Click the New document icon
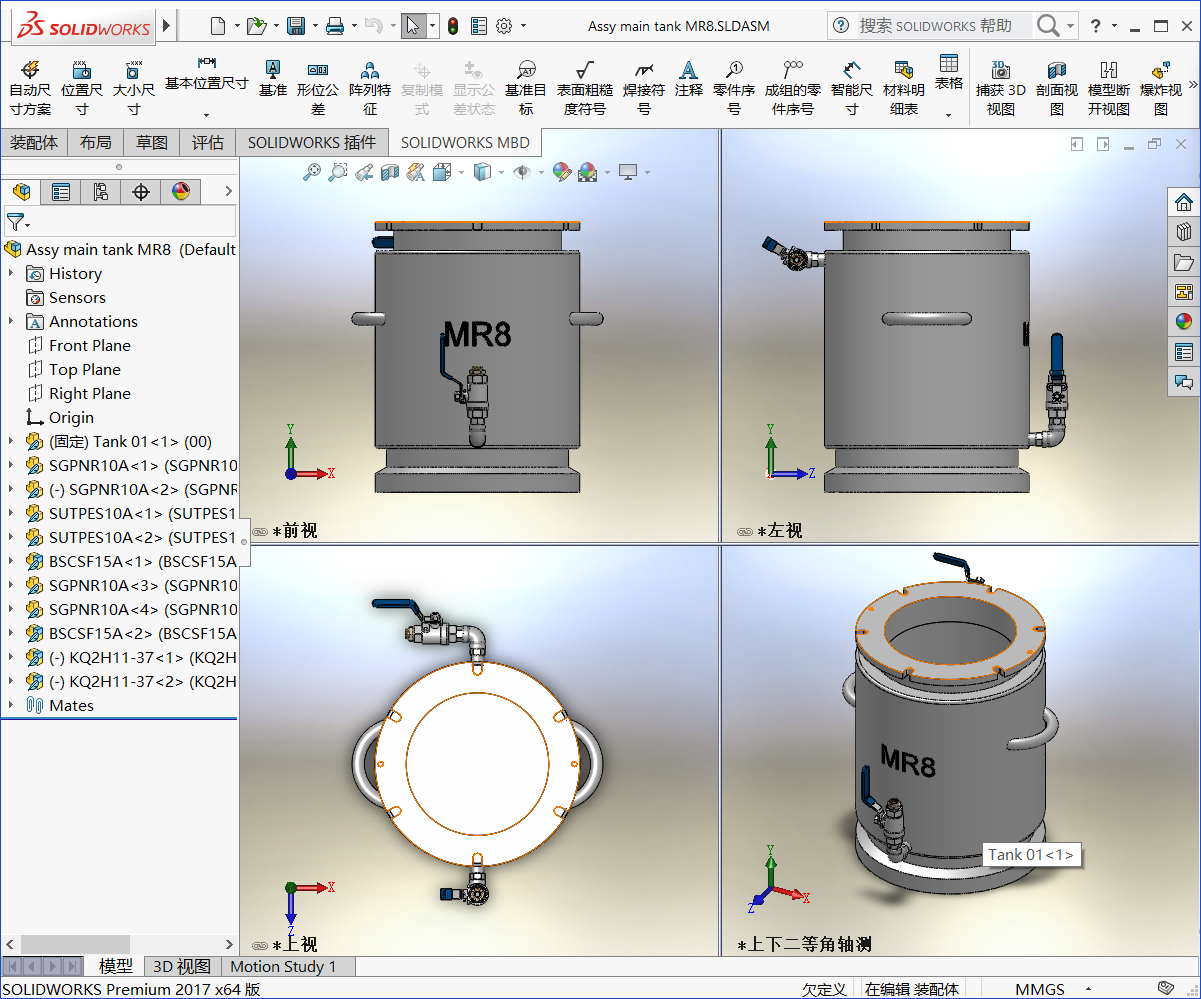The image size is (1201, 999). (218, 25)
